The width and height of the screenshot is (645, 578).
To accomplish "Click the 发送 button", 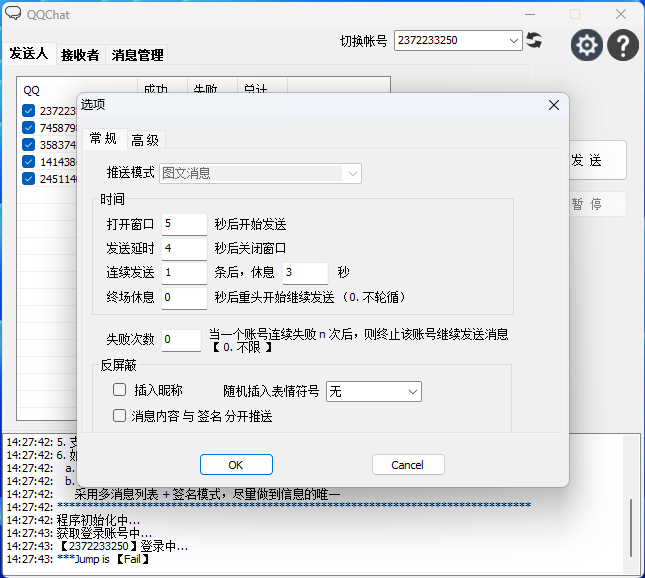I will pos(596,160).
